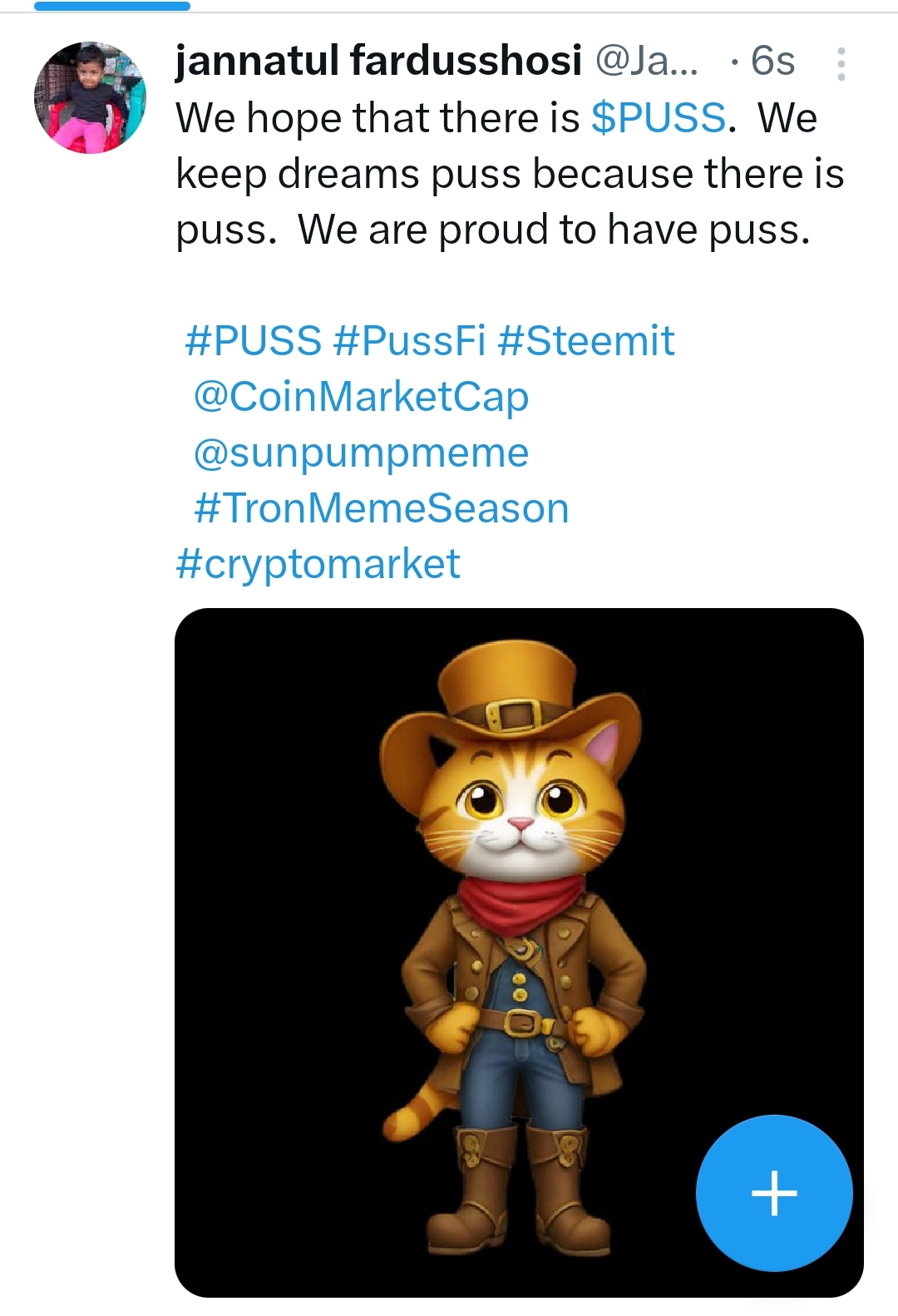This screenshot has height=1316, width=898.
Task: Tap the blue compose tweet plus button
Action: [x=774, y=1193]
